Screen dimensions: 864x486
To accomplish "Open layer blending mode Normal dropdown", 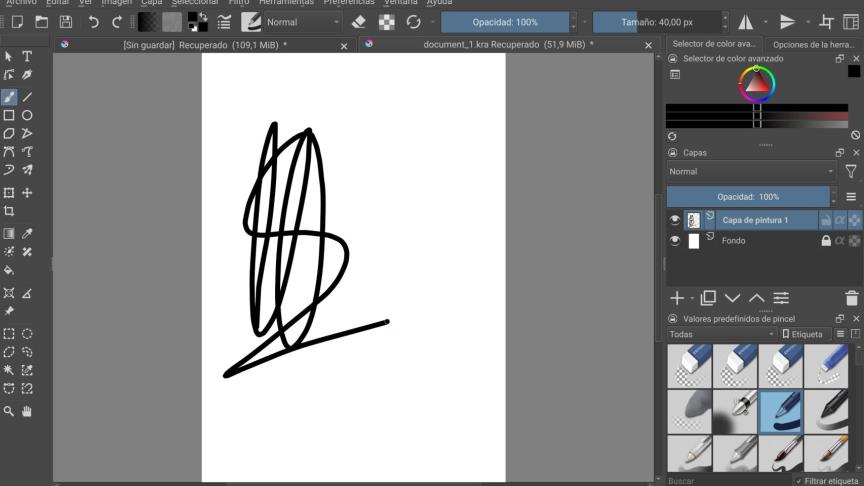I will point(751,171).
